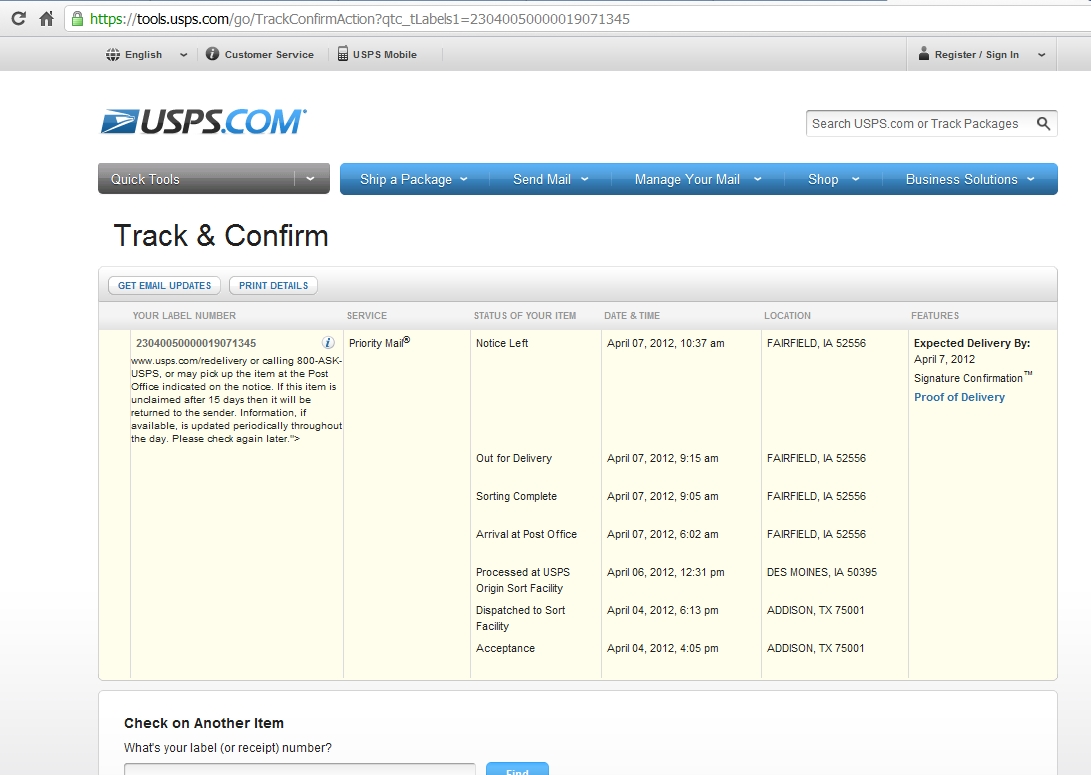The image size is (1091, 775).
Task: Click the DATE & TIME column header
Action: (x=632, y=316)
